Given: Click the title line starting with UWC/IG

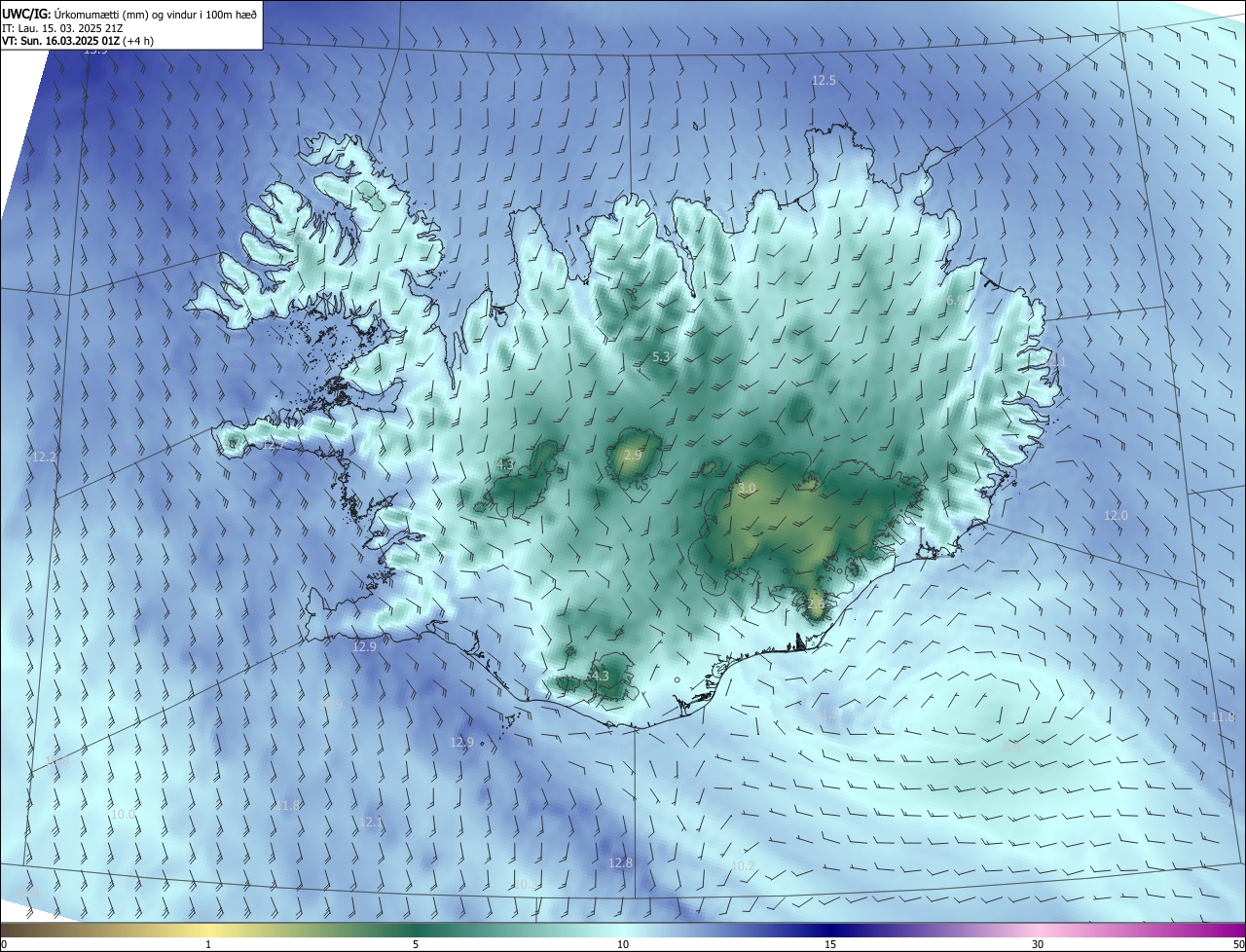Looking at the screenshot, I should tap(129, 13).
